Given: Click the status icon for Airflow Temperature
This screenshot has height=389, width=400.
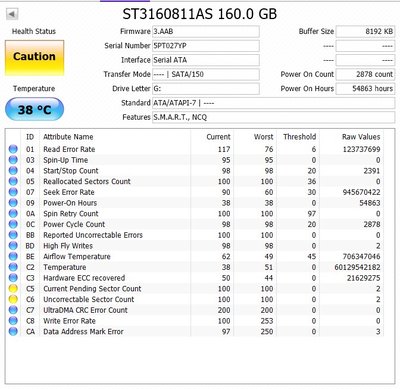Looking at the screenshot, I should click(13, 256).
